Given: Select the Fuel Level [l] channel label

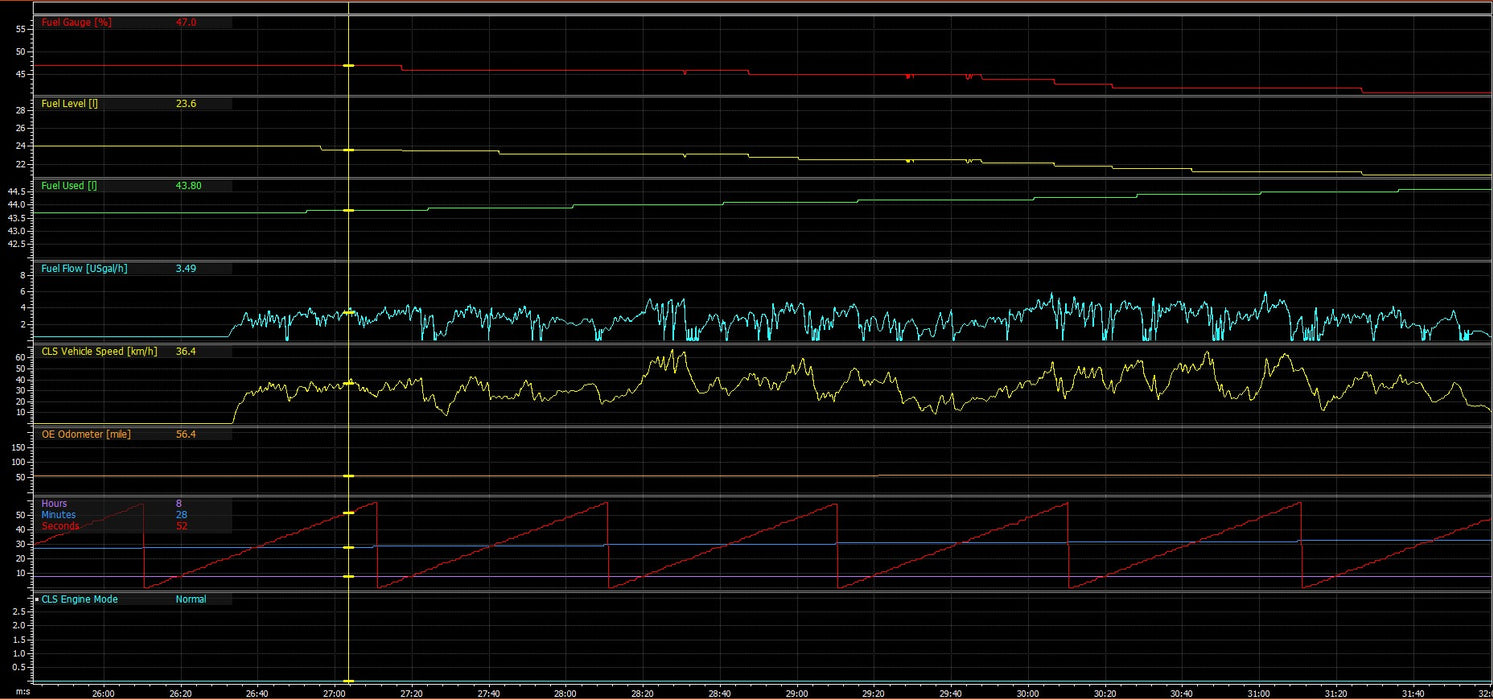Looking at the screenshot, I should click(69, 103).
